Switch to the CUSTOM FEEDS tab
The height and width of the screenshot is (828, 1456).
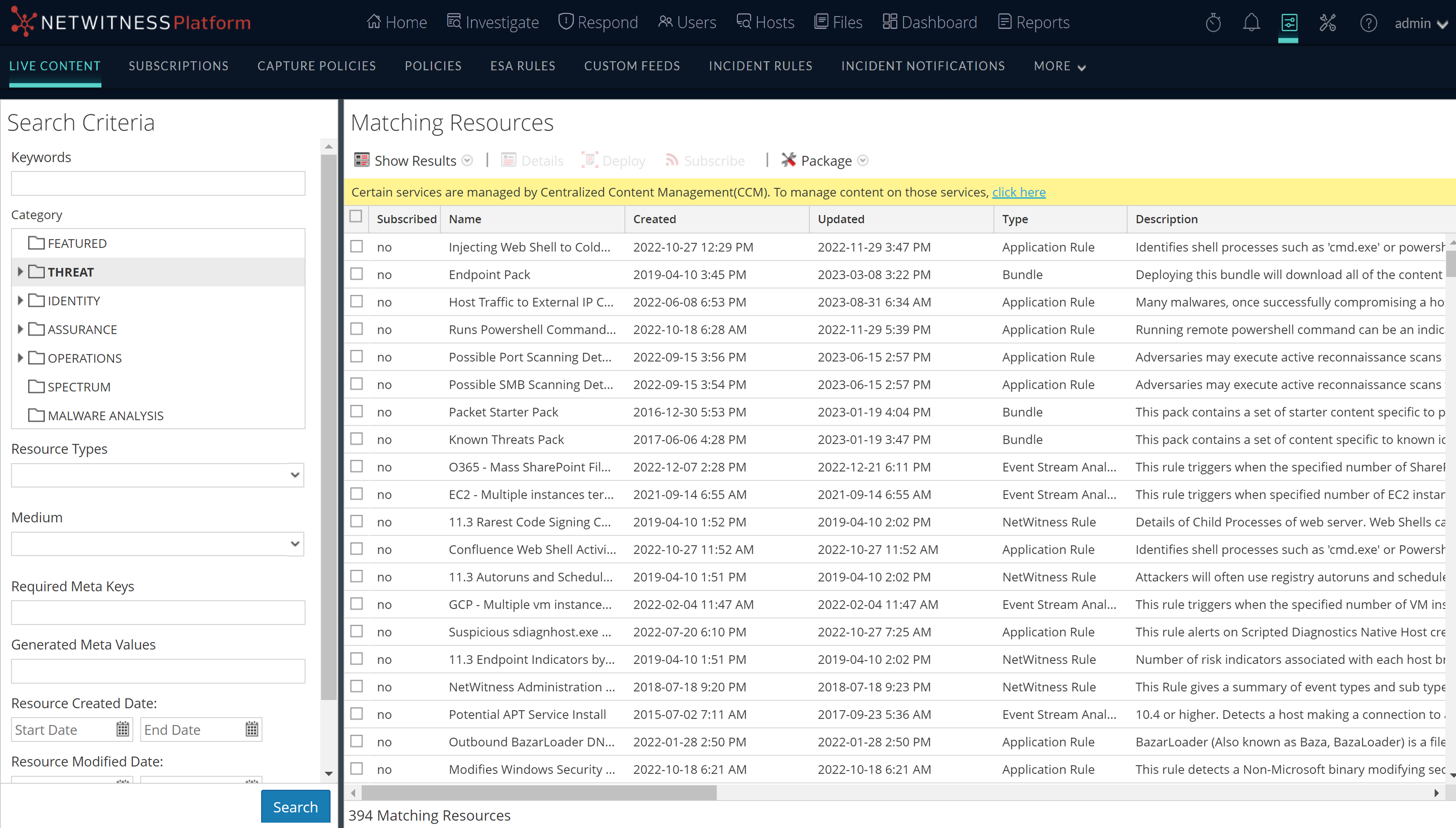(632, 66)
